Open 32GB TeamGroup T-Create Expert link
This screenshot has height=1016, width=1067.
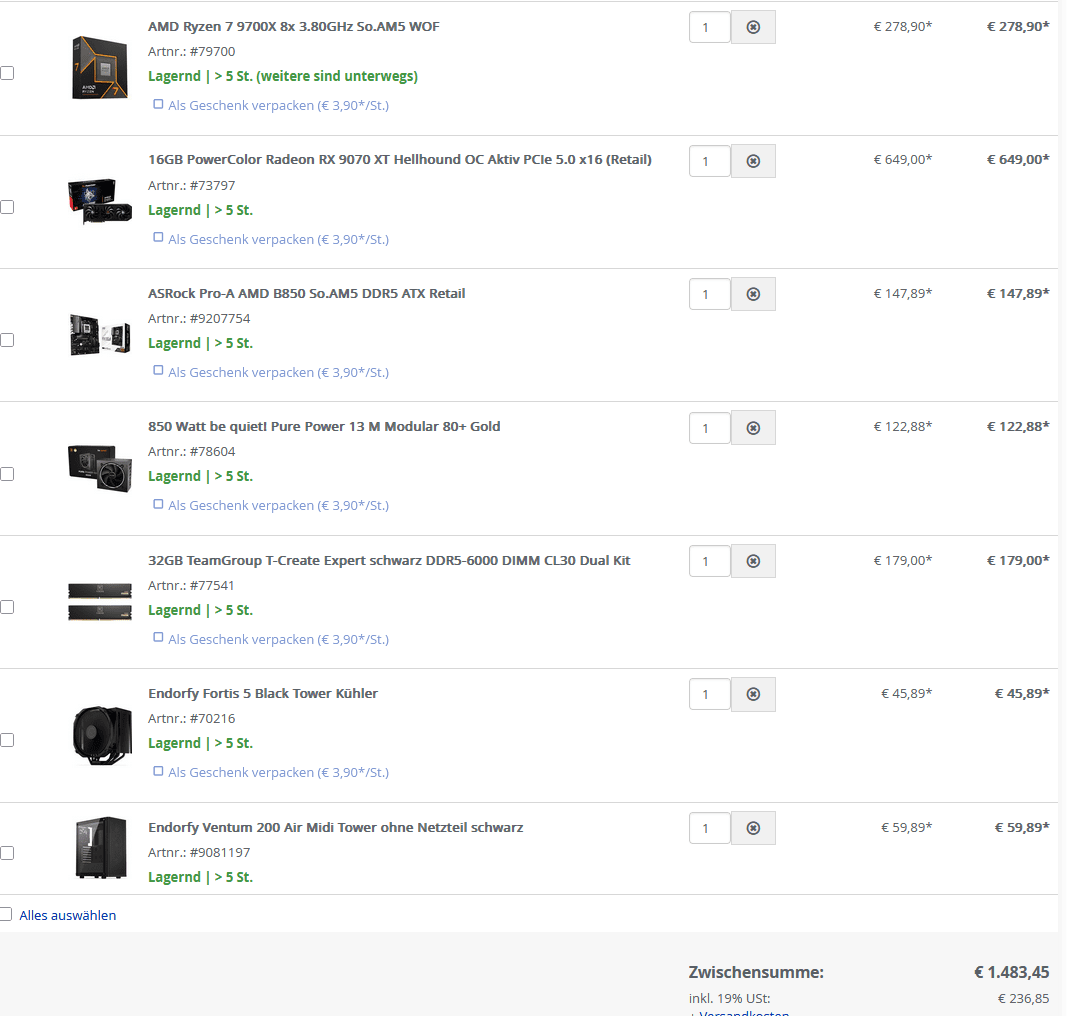tap(389, 561)
